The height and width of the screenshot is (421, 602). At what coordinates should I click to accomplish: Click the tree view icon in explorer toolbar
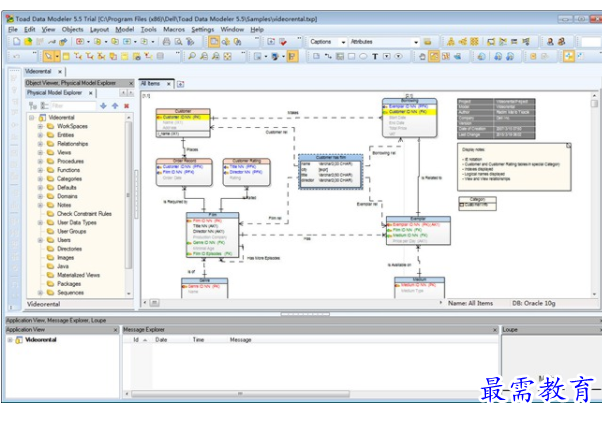(33, 106)
